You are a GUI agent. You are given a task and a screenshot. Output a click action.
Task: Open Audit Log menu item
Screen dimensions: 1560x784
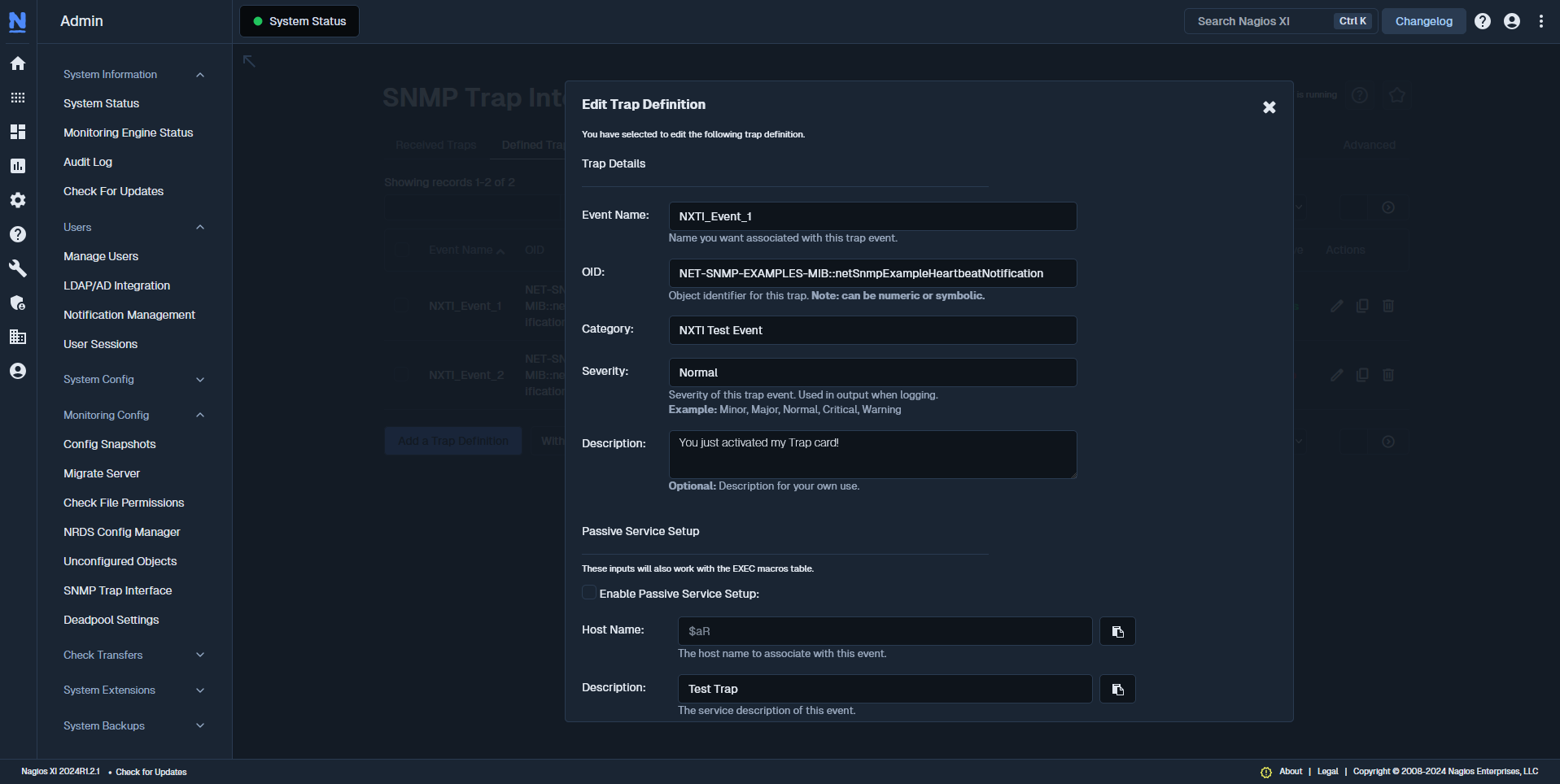[88, 162]
